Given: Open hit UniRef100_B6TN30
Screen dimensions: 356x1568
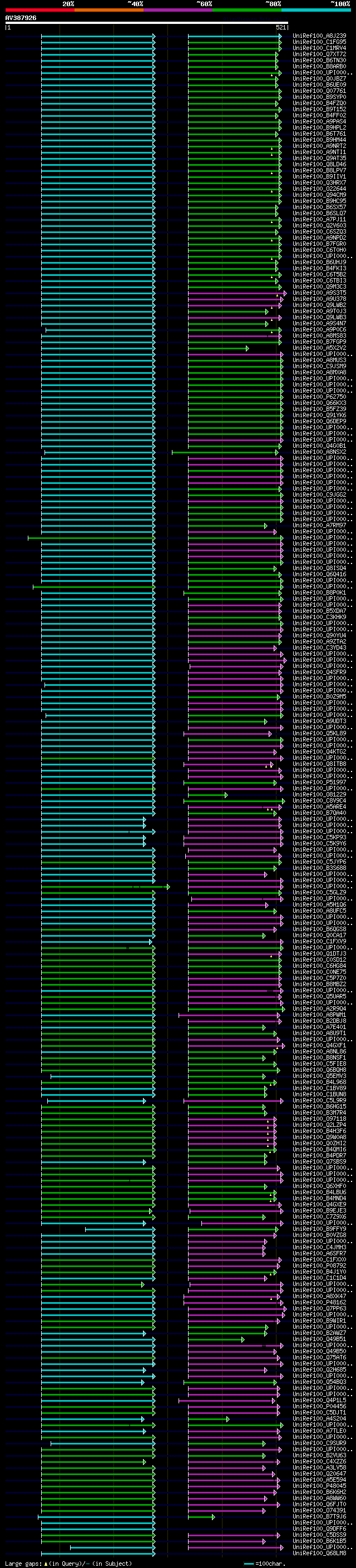Looking at the screenshot, I should (x=319, y=60).
